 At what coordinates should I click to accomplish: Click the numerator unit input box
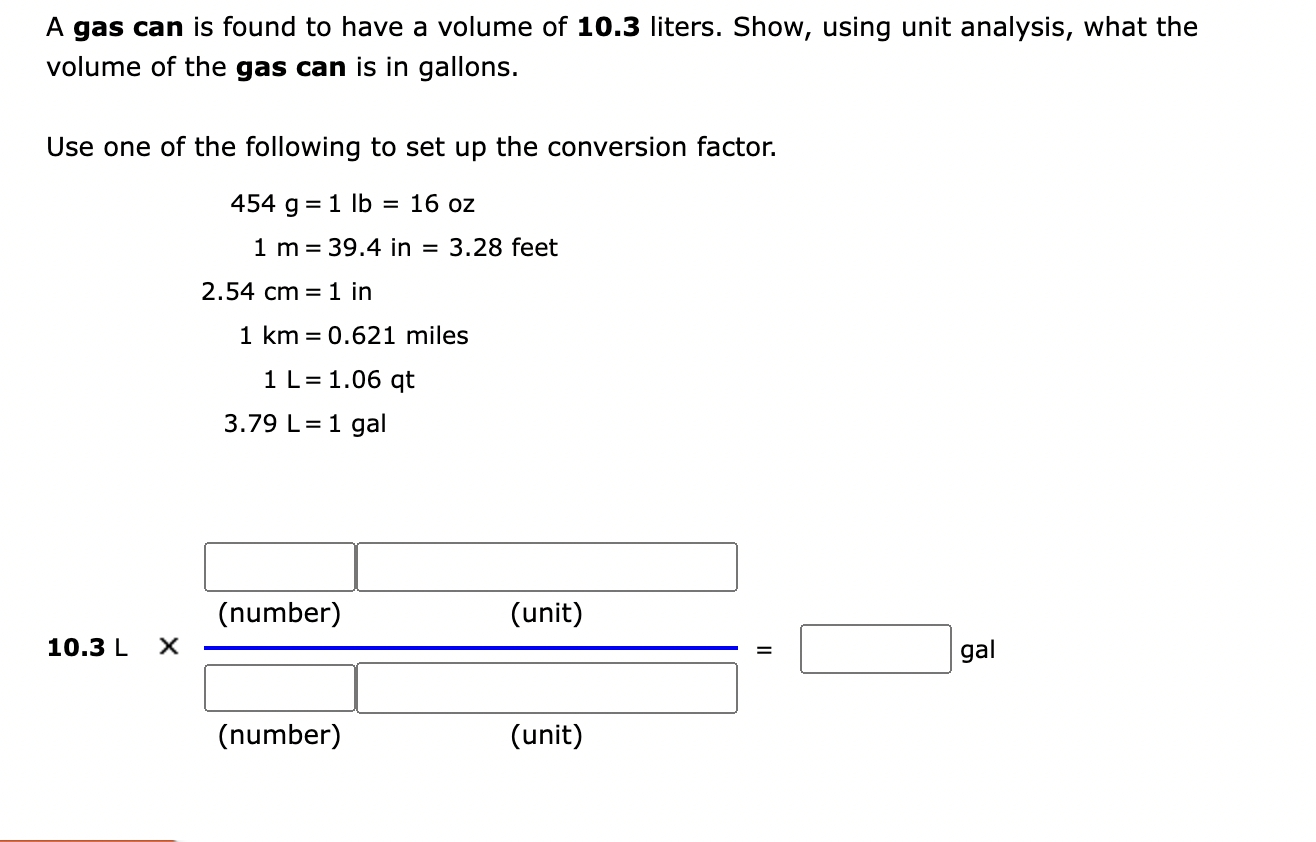click(x=546, y=566)
